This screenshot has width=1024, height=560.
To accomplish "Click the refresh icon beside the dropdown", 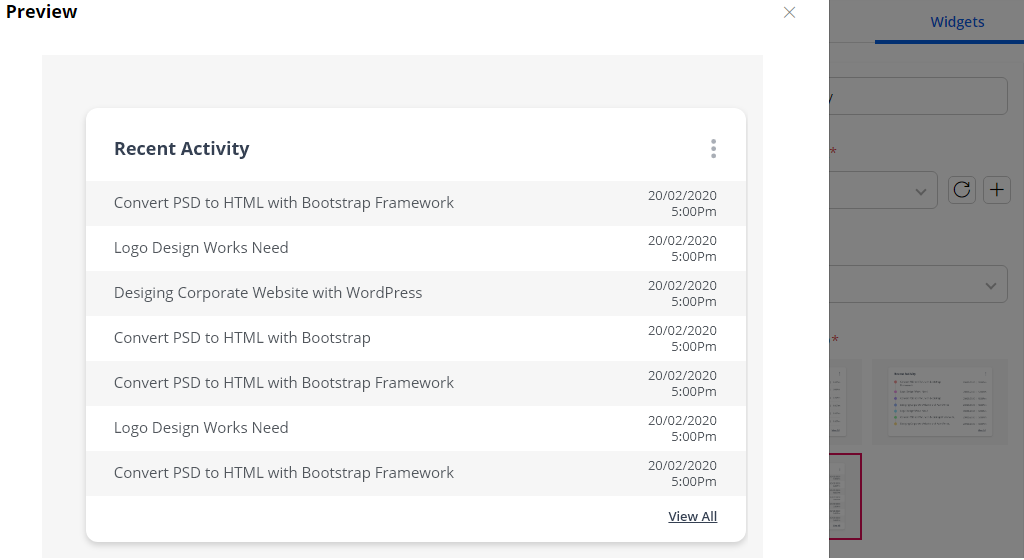I will click(x=962, y=190).
